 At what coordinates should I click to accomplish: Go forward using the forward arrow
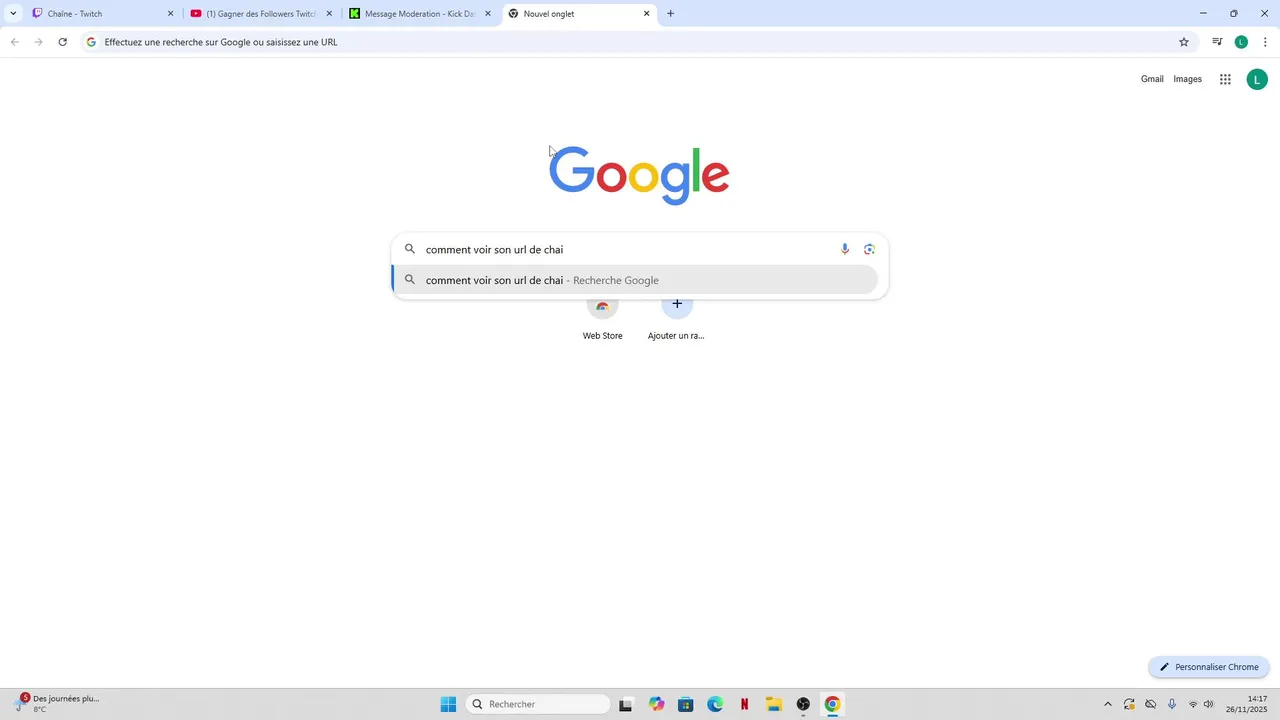[x=38, y=42]
